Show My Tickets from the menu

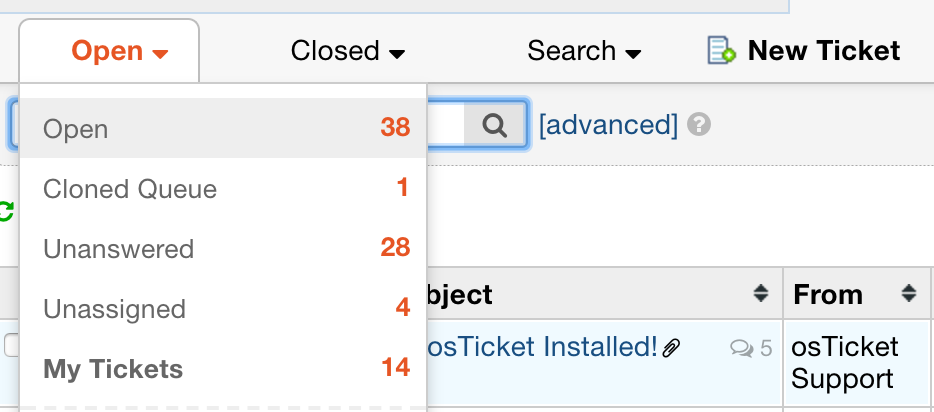point(113,369)
